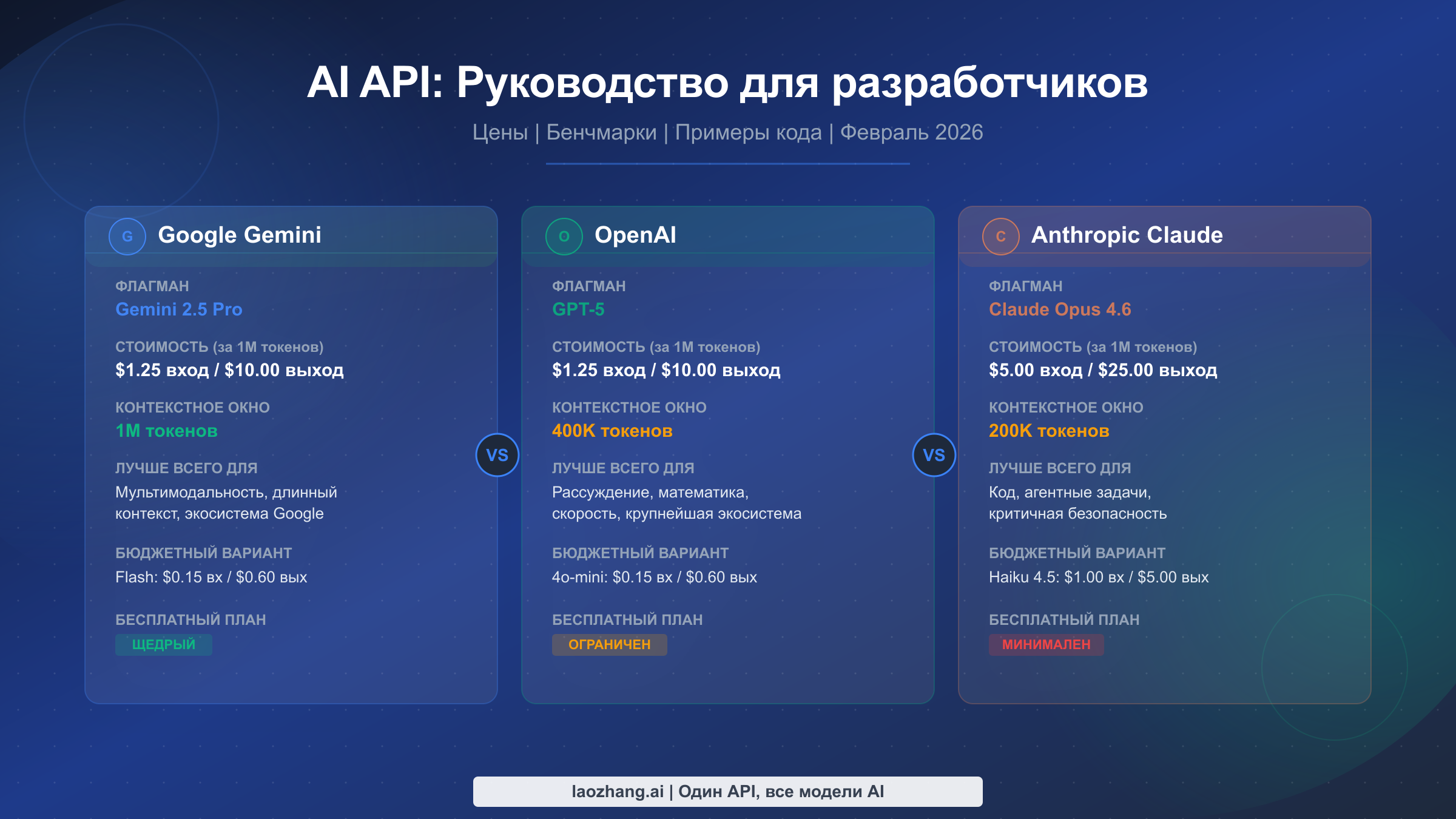Click the VS badge between OpenAI and Claude
The image size is (1456, 819).
click(934, 455)
